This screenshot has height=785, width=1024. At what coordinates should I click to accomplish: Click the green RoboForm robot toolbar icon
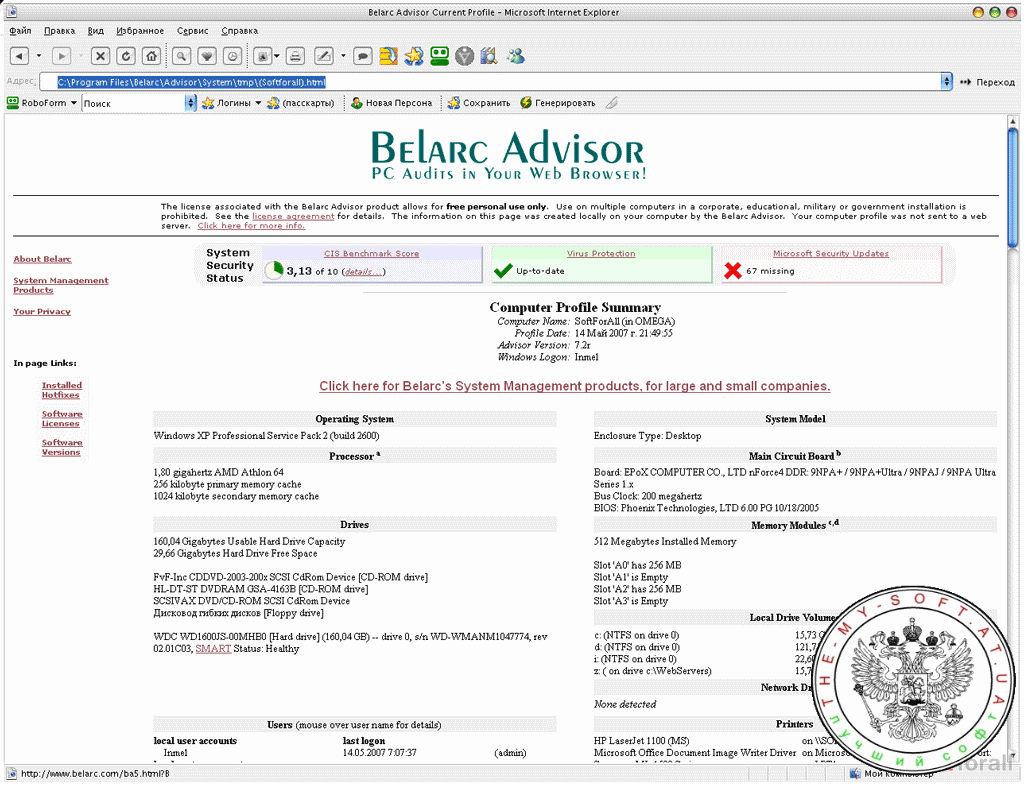click(x=439, y=56)
